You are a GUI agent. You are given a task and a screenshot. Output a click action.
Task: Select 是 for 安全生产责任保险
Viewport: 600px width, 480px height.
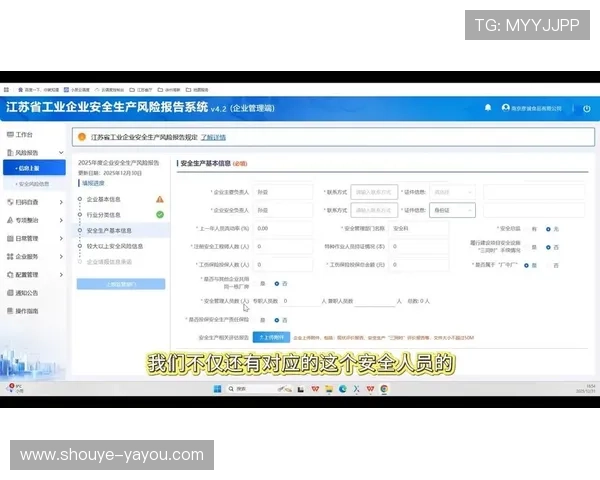pos(259,320)
